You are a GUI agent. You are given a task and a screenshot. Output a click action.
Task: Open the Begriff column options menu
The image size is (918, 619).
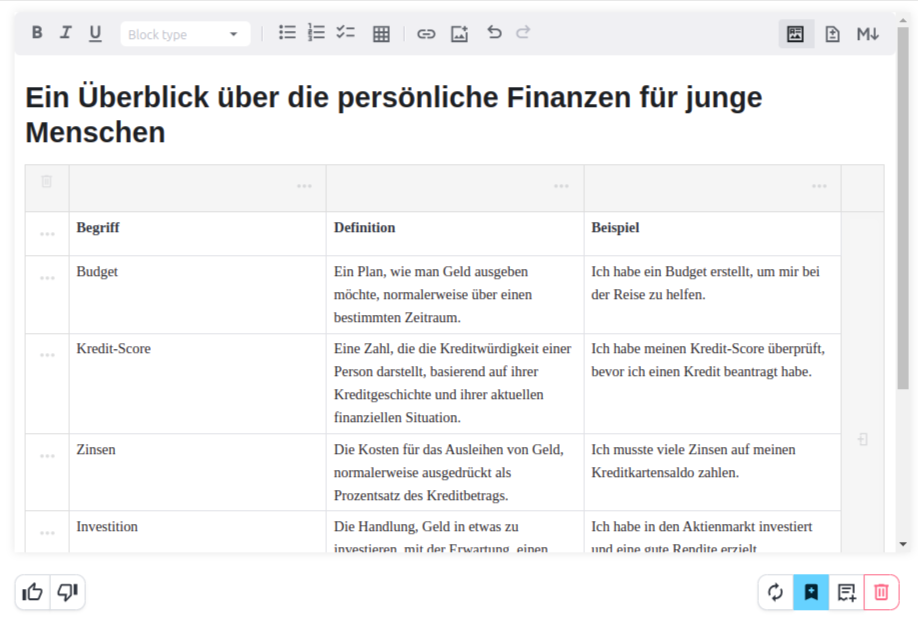(x=304, y=187)
